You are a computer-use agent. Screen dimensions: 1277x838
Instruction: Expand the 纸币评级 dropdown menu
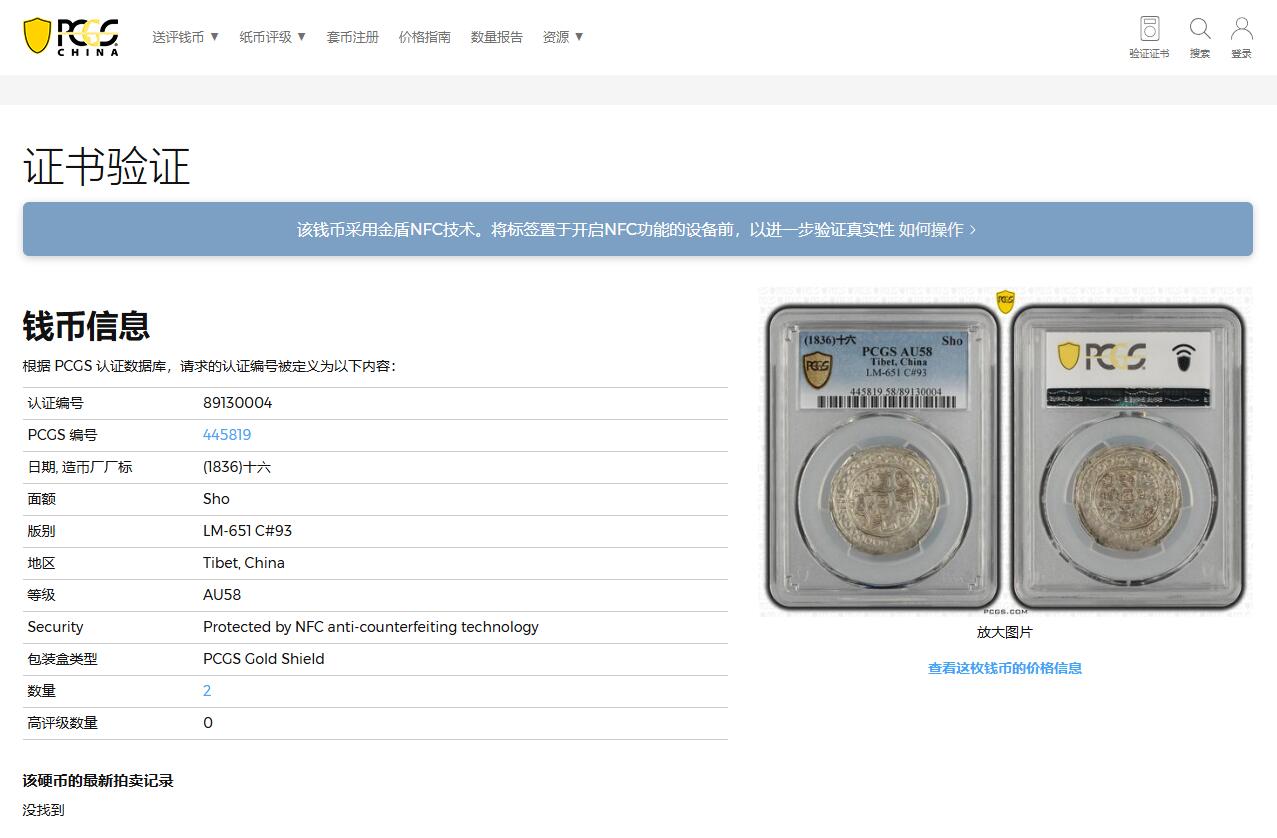(272, 36)
